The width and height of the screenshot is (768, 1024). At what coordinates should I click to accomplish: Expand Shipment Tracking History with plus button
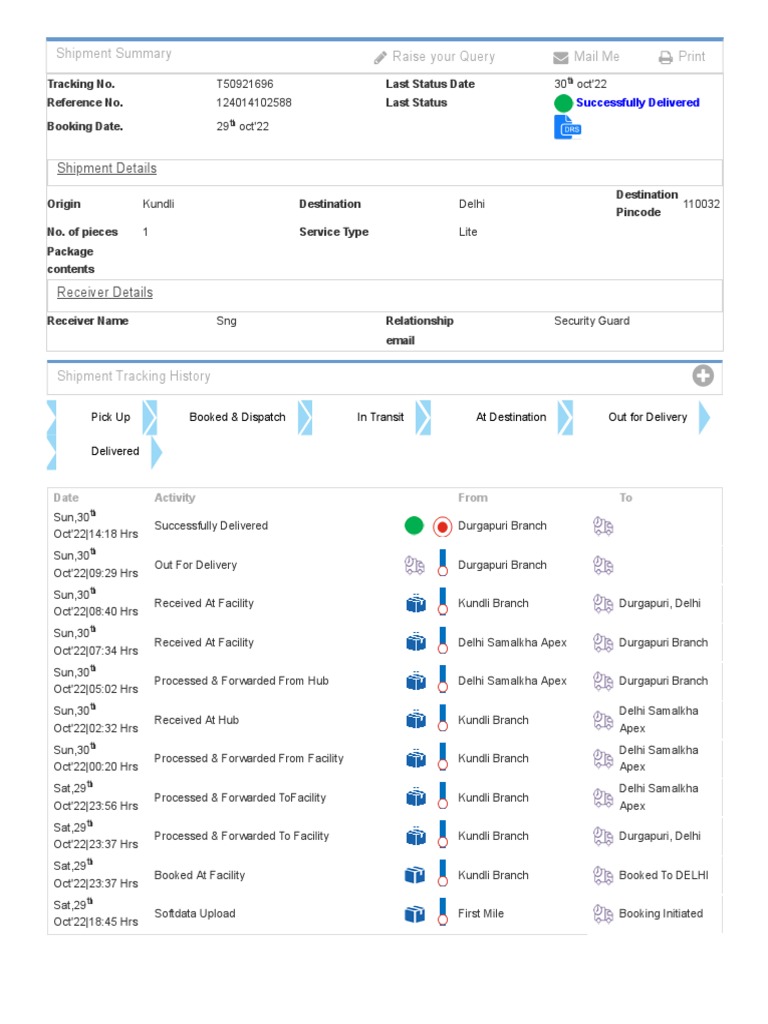pyautogui.click(x=703, y=376)
